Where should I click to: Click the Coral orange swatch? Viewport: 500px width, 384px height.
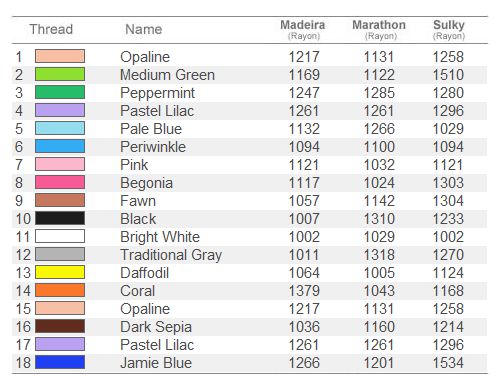tap(60, 290)
